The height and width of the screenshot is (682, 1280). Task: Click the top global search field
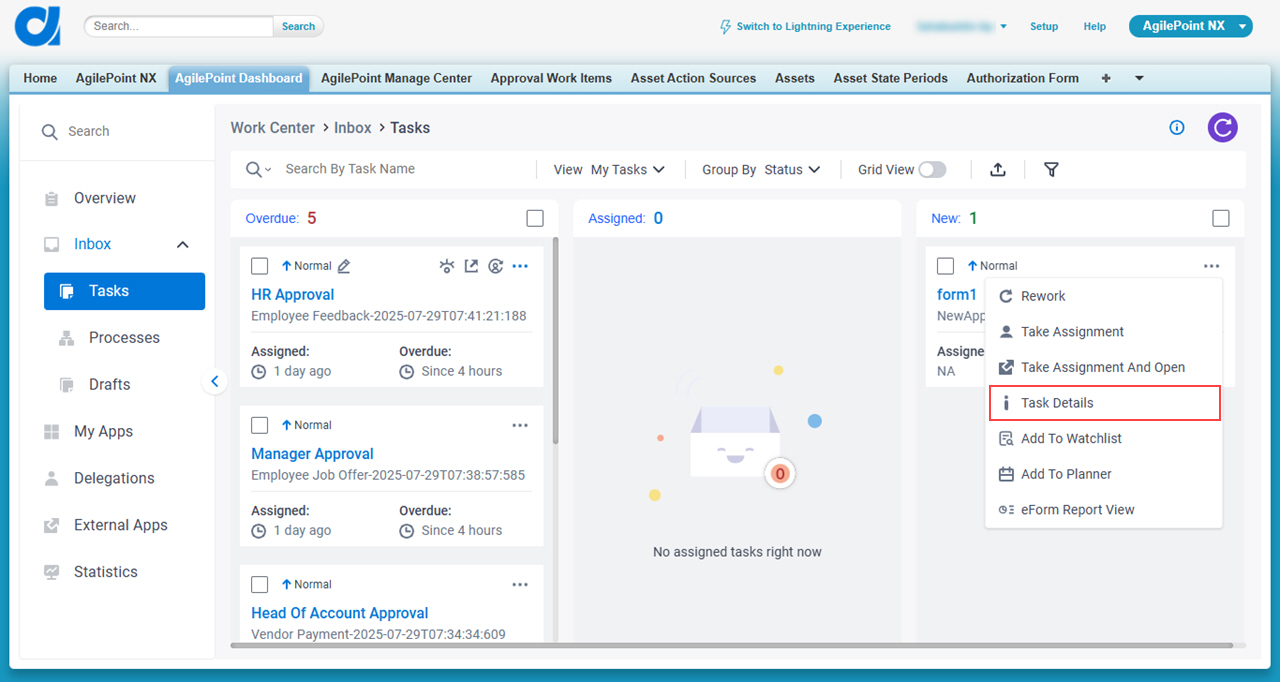pyautogui.click(x=179, y=27)
